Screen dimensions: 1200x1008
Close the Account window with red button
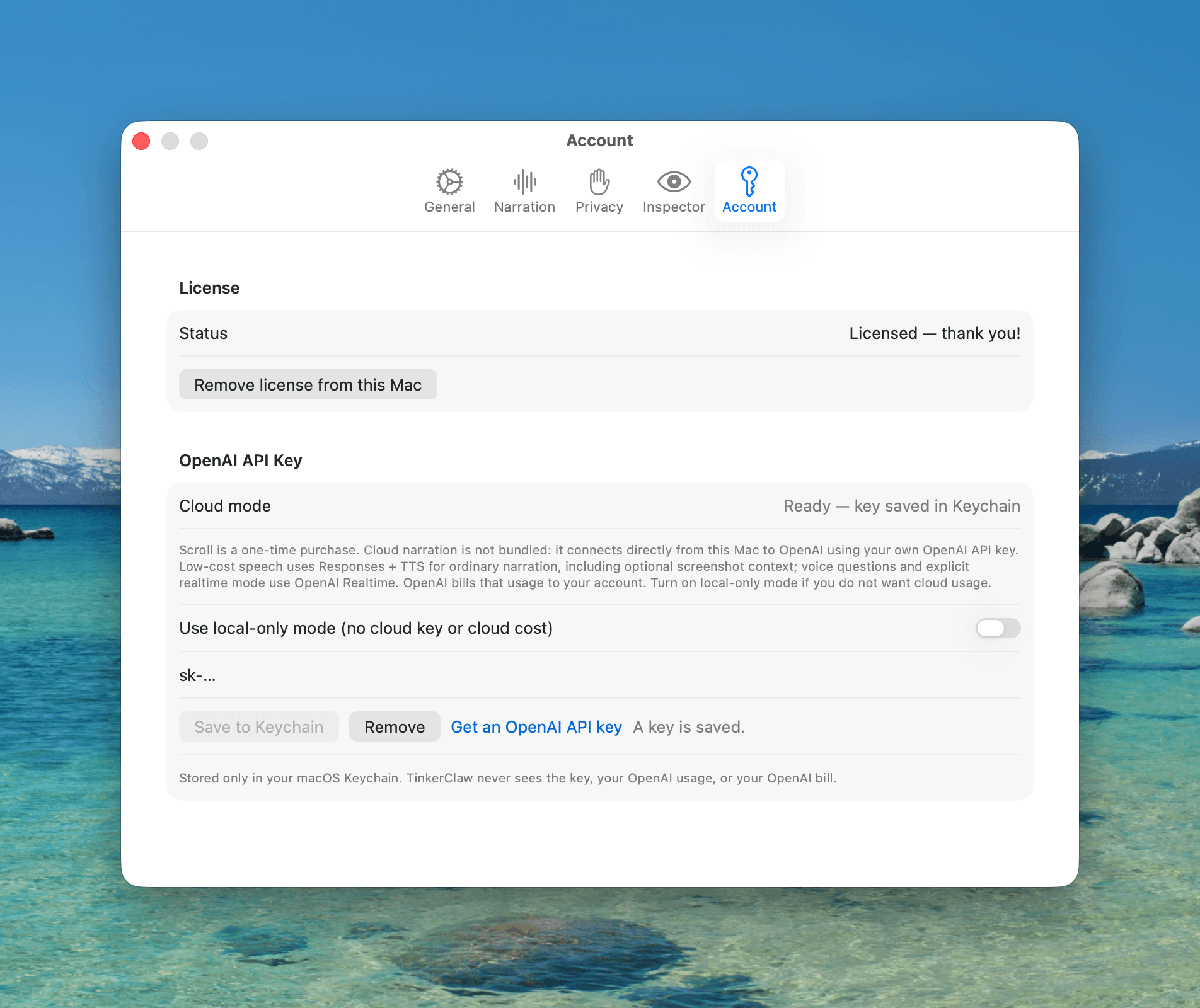(141, 141)
